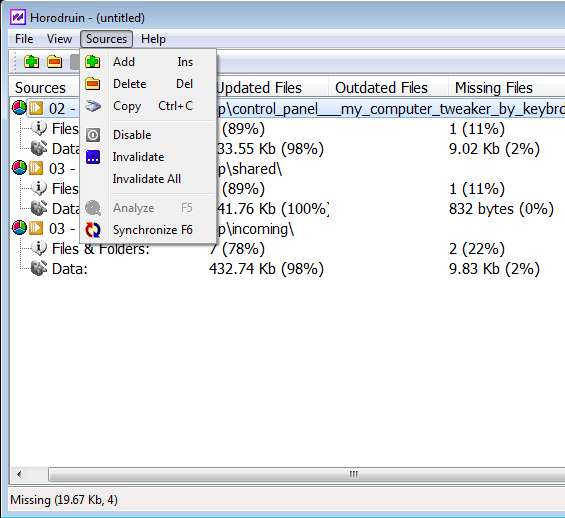Click data icon of Data row under 02

pos(39,148)
